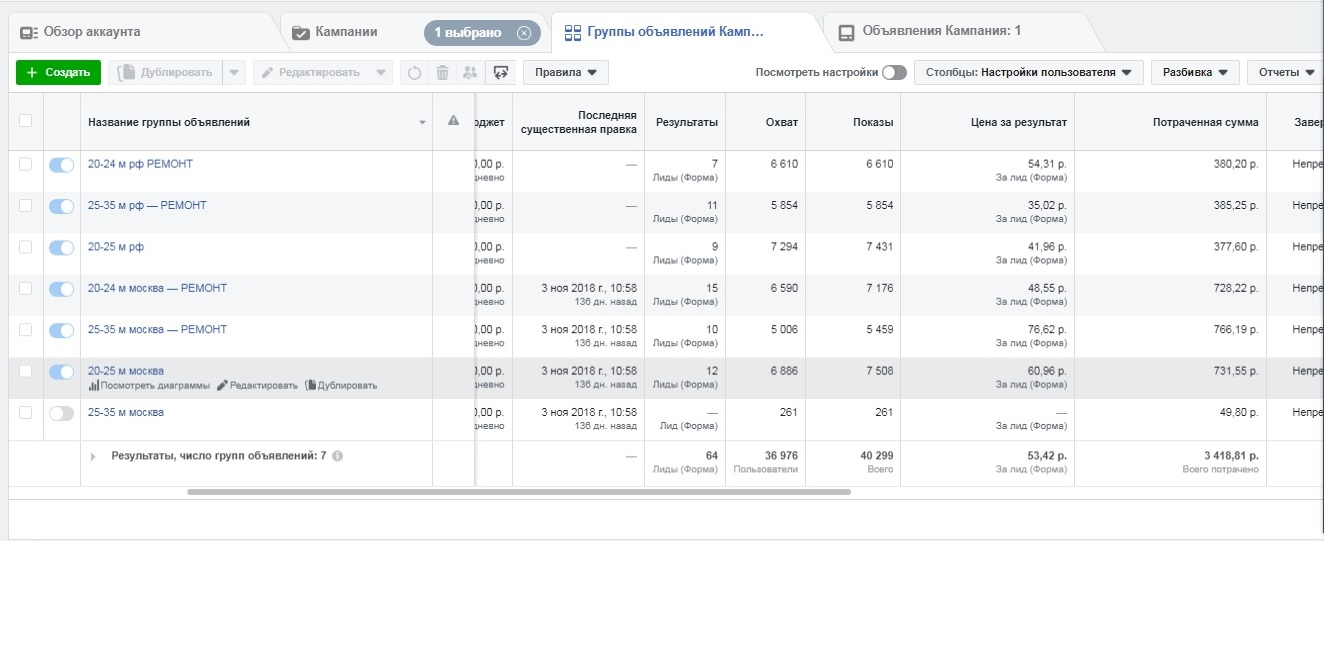The image size is (1324, 661).
Task: Tick the checkbox for row 25-35 м москва
Action: click(25, 412)
